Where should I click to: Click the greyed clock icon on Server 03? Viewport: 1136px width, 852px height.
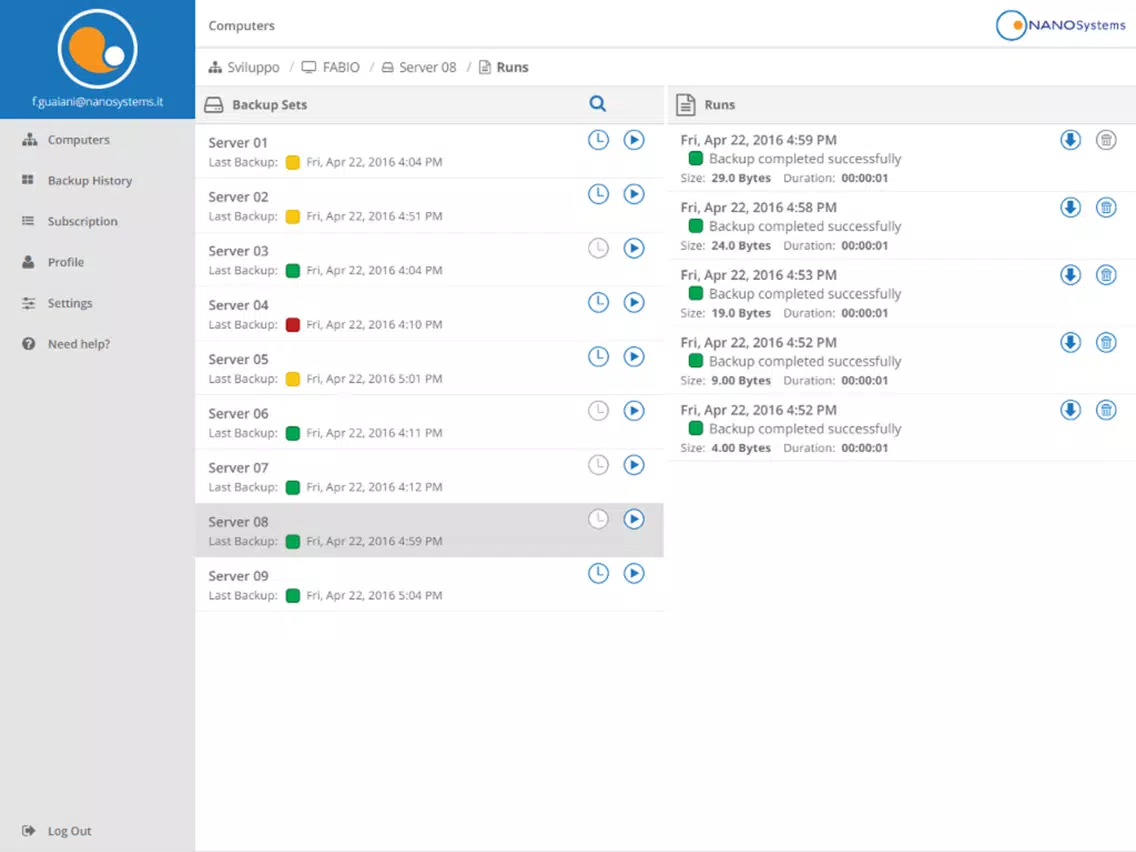(x=598, y=248)
